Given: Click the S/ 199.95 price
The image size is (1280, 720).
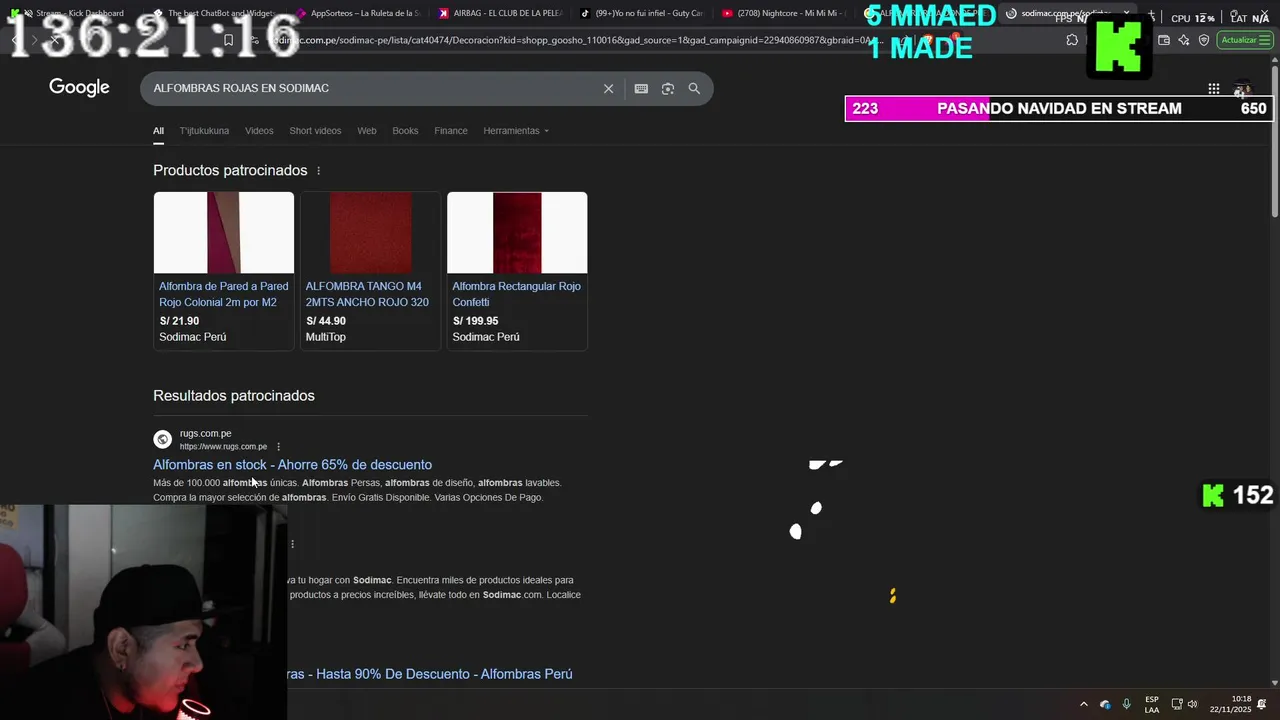Looking at the screenshot, I should (475, 321).
